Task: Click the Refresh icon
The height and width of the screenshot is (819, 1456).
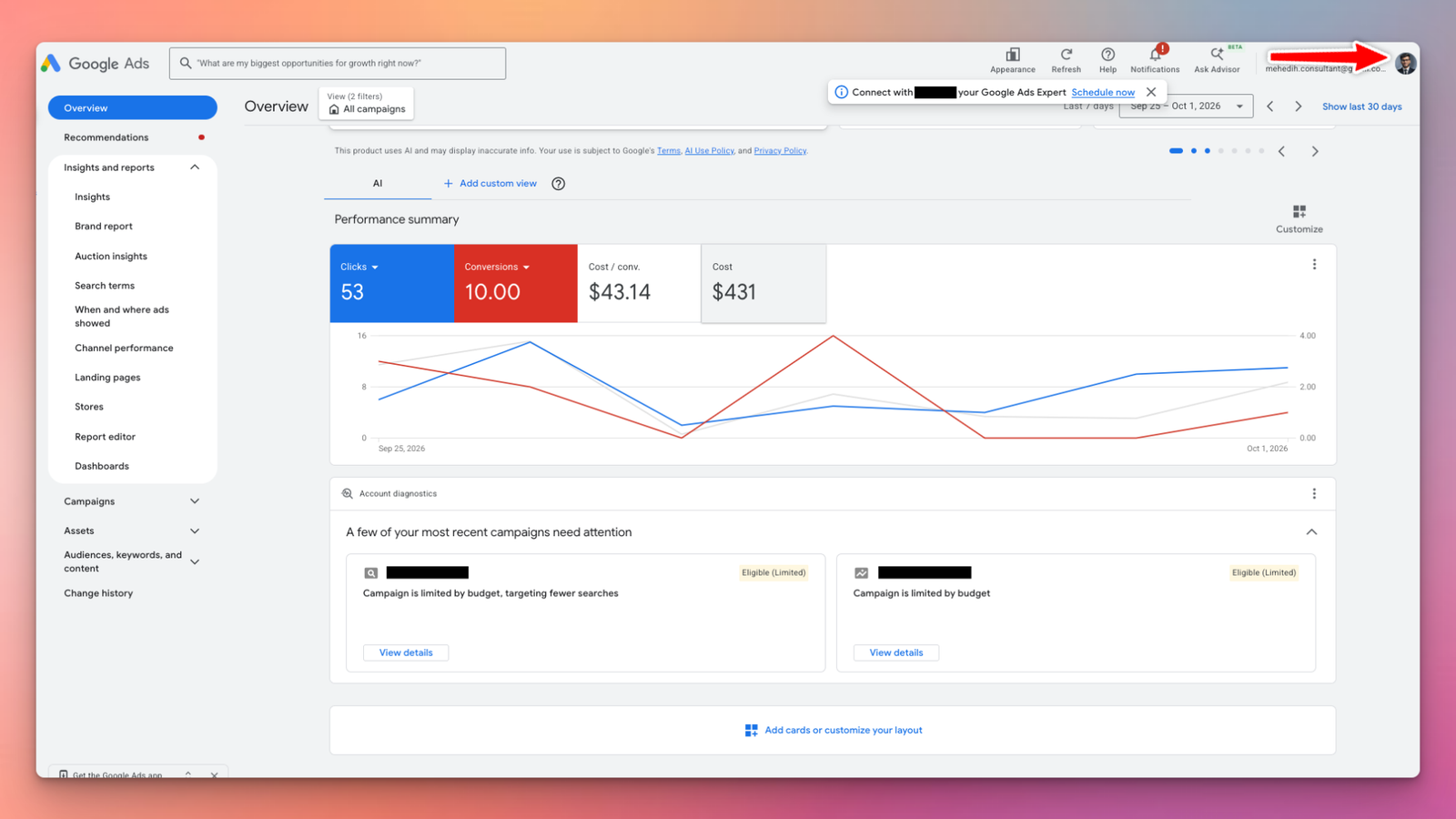Action: point(1066,55)
